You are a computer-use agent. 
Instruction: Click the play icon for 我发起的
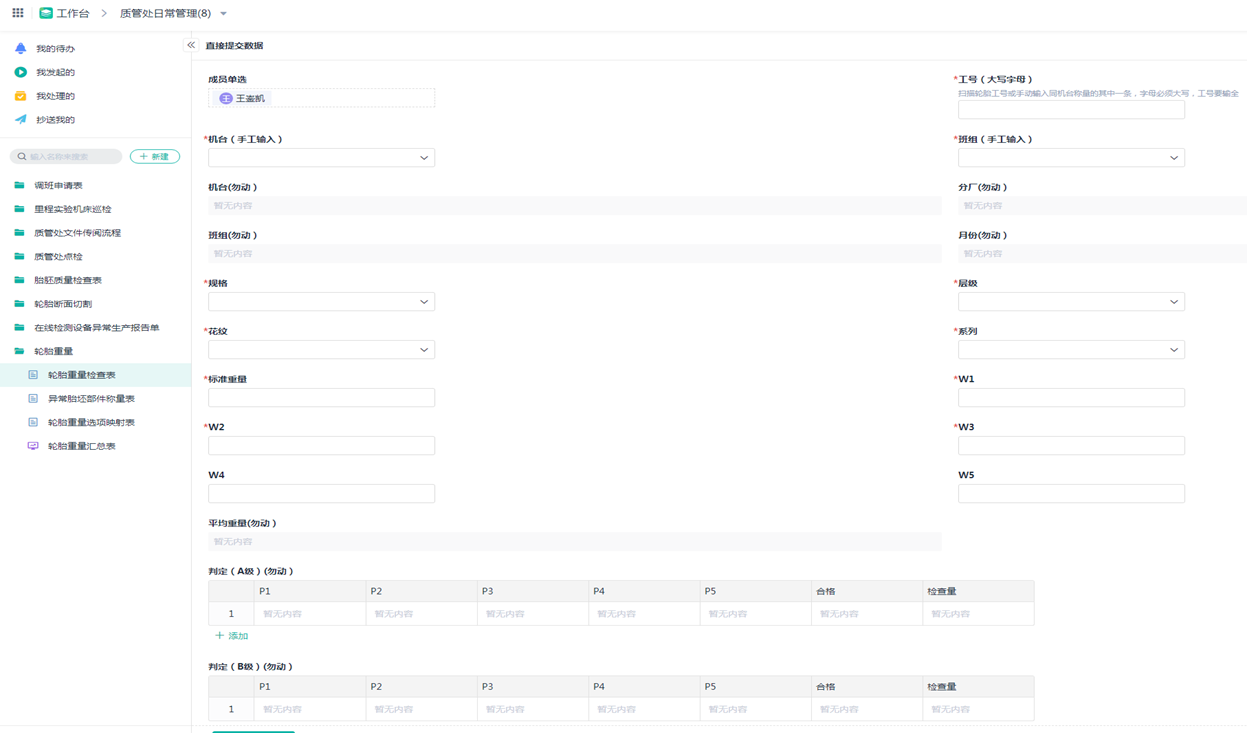pos(20,72)
